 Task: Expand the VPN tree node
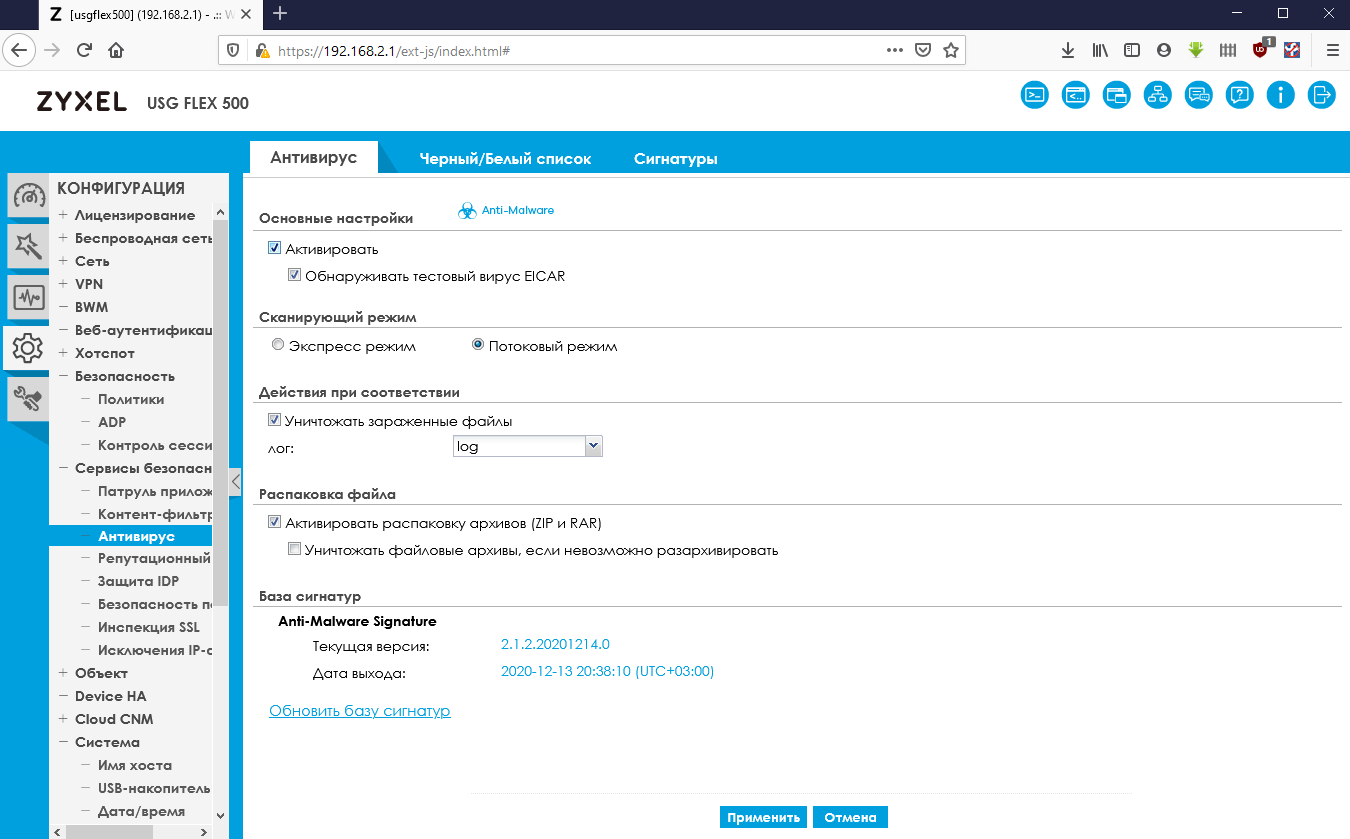[x=63, y=284]
